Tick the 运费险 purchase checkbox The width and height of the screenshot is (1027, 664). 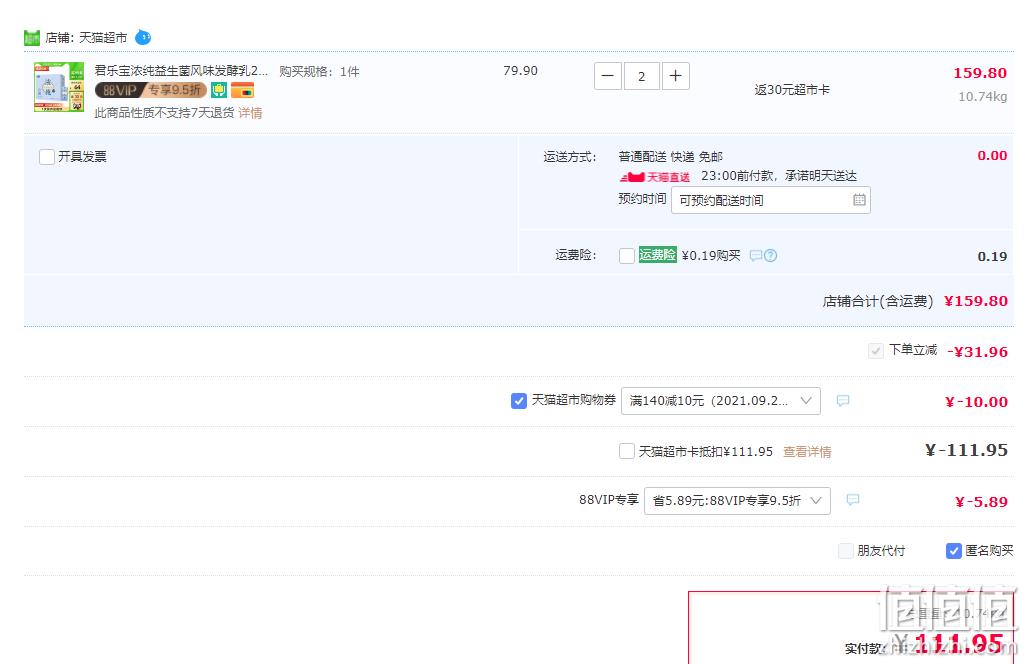pos(627,255)
